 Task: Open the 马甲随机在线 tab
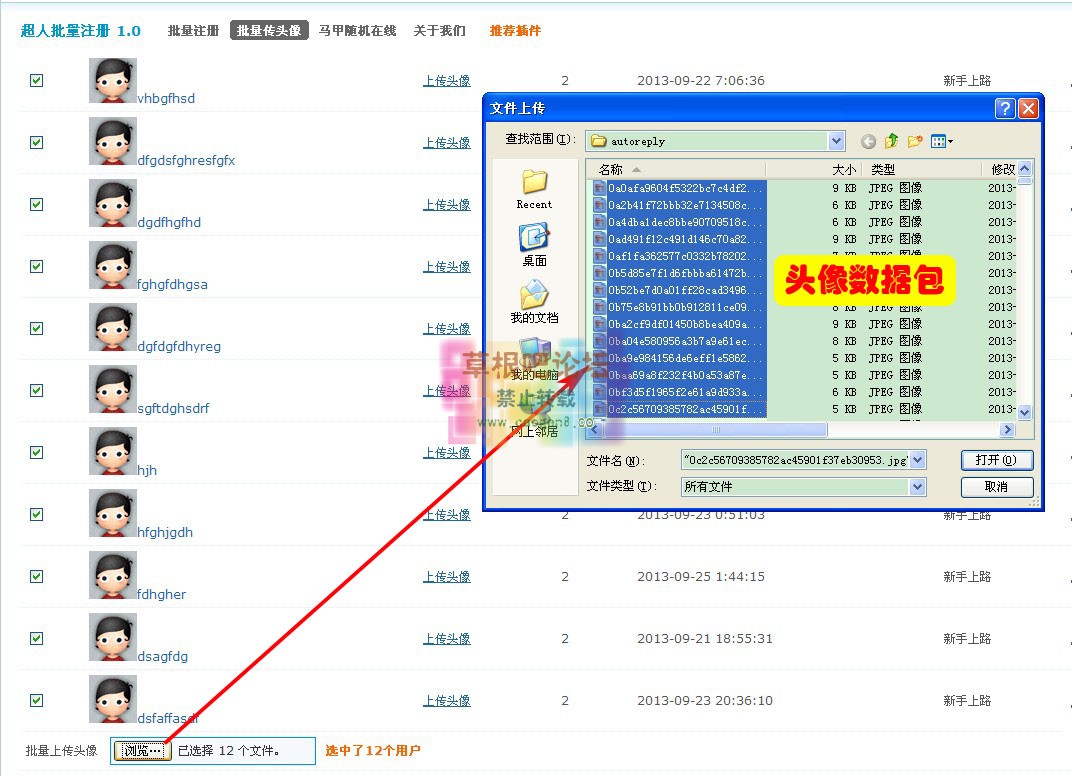pyautogui.click(x=357, y=31)
